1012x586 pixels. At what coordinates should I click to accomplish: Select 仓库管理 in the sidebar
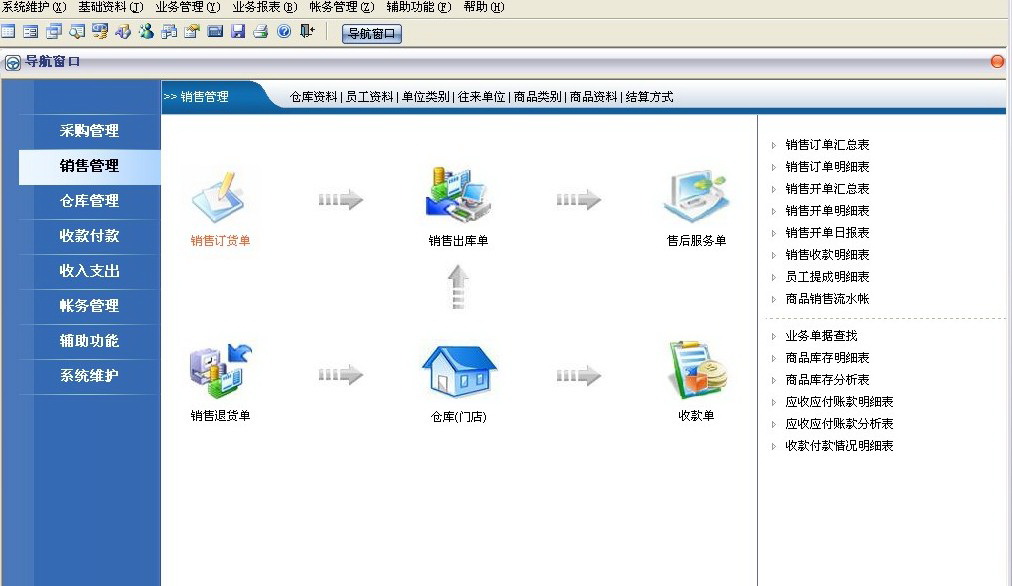89,201
